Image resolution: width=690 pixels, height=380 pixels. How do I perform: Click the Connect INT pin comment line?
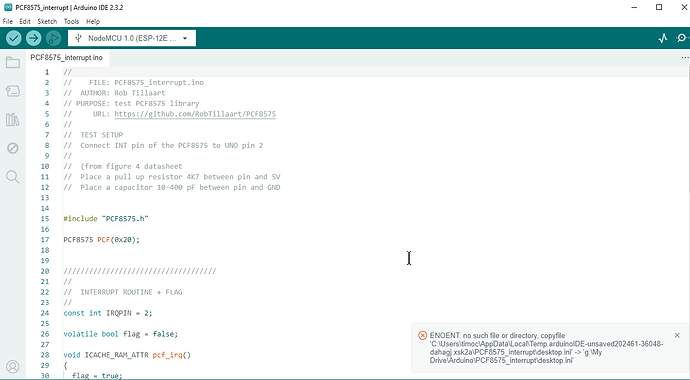pos(163,146)
